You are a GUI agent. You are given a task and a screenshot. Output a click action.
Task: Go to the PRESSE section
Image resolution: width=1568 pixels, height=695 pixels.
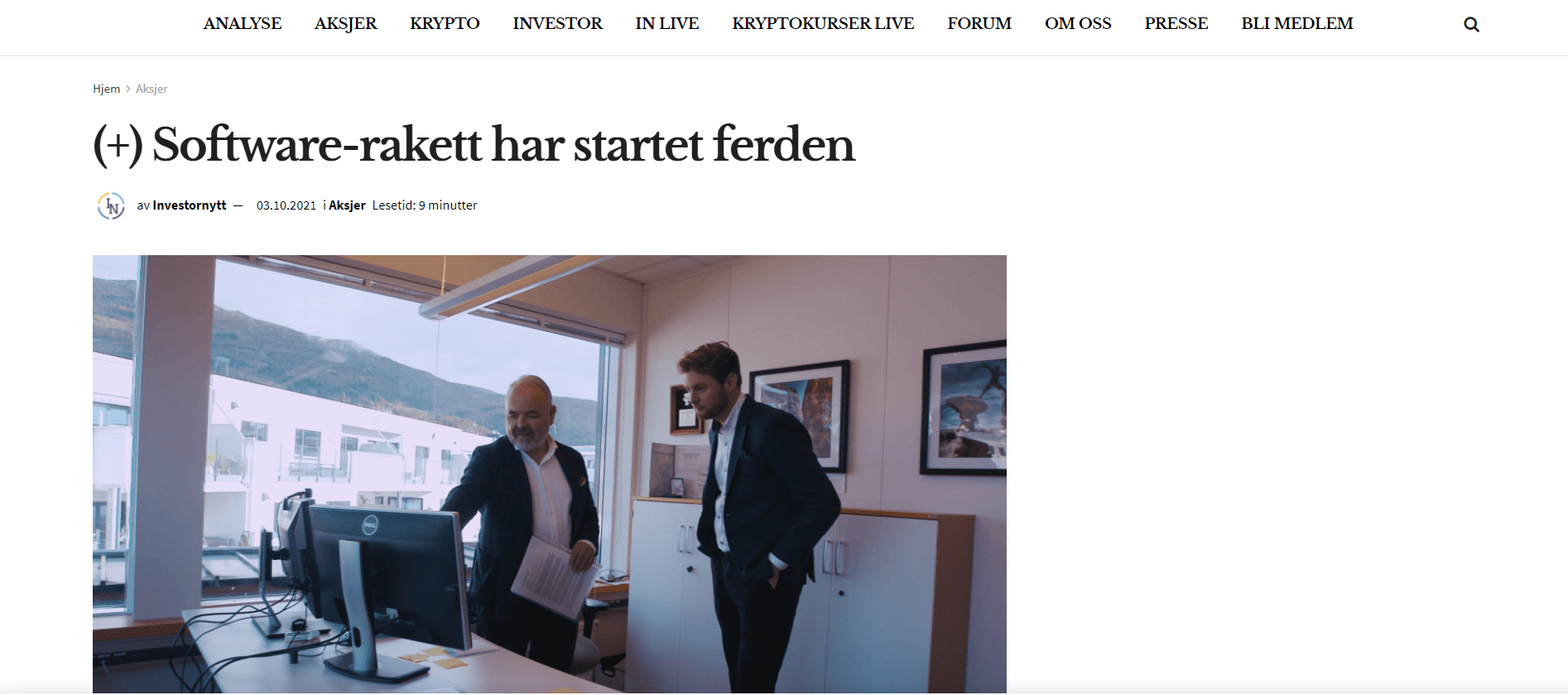[x=1176, y=23]
